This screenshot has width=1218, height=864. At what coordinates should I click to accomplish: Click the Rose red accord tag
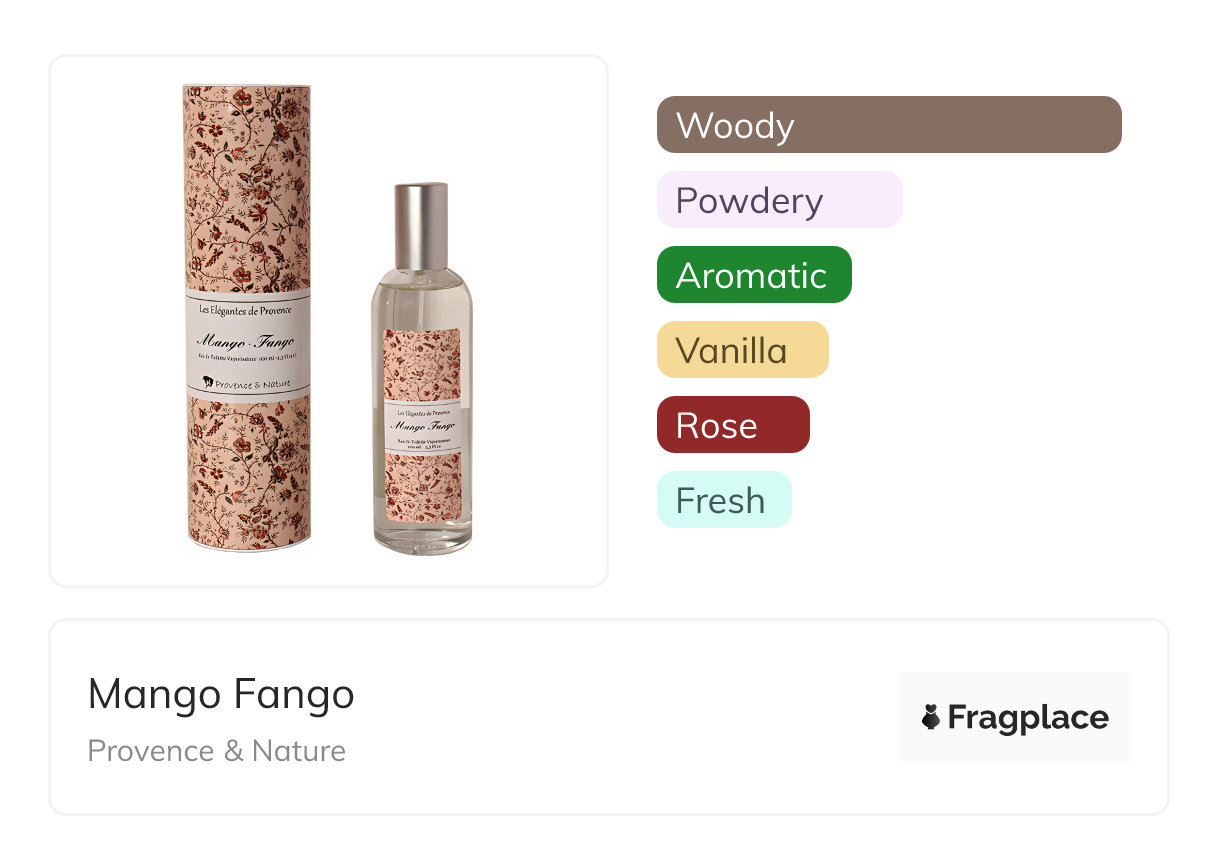click(733, 425)
